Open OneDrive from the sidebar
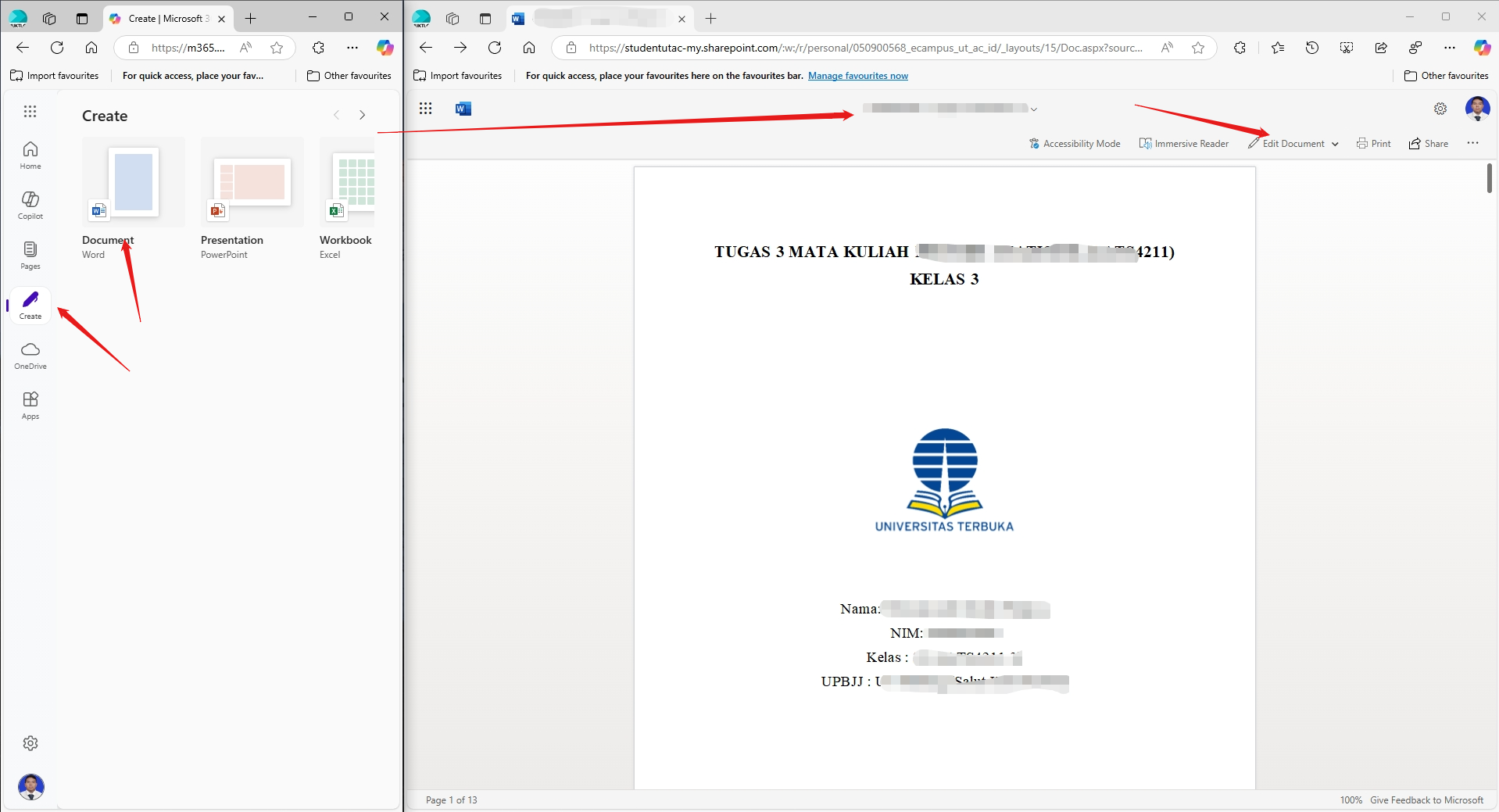 (30, 356)
